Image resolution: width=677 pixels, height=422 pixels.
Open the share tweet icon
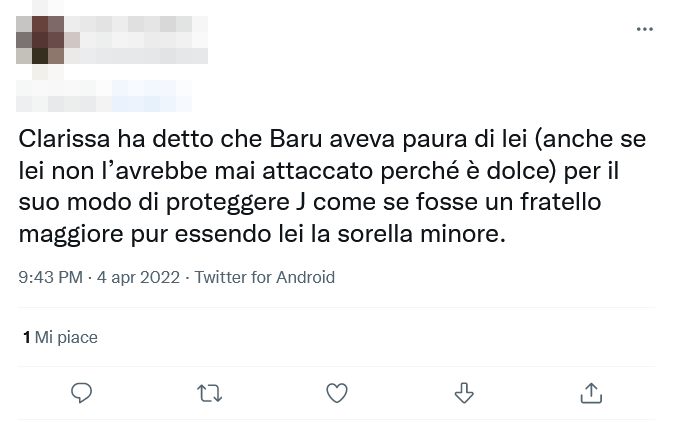click(591, 393)
